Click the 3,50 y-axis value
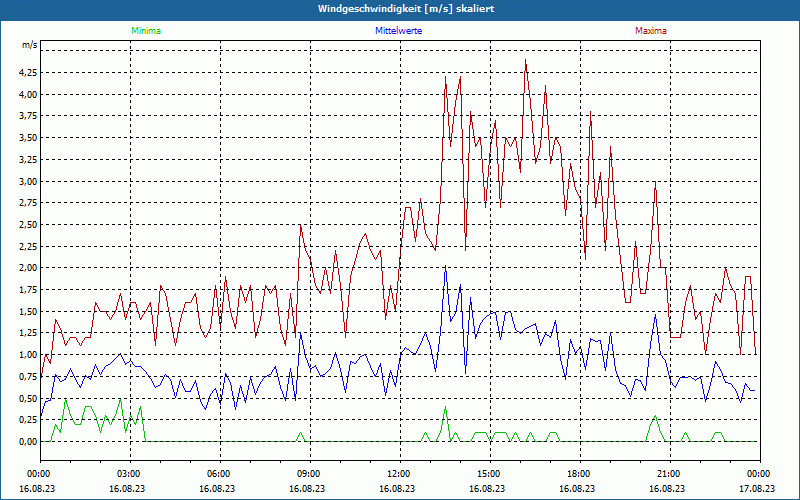Image resolution: width=800 pixels, height=500 pixels. pyautogui.click(x=28, y=138)
